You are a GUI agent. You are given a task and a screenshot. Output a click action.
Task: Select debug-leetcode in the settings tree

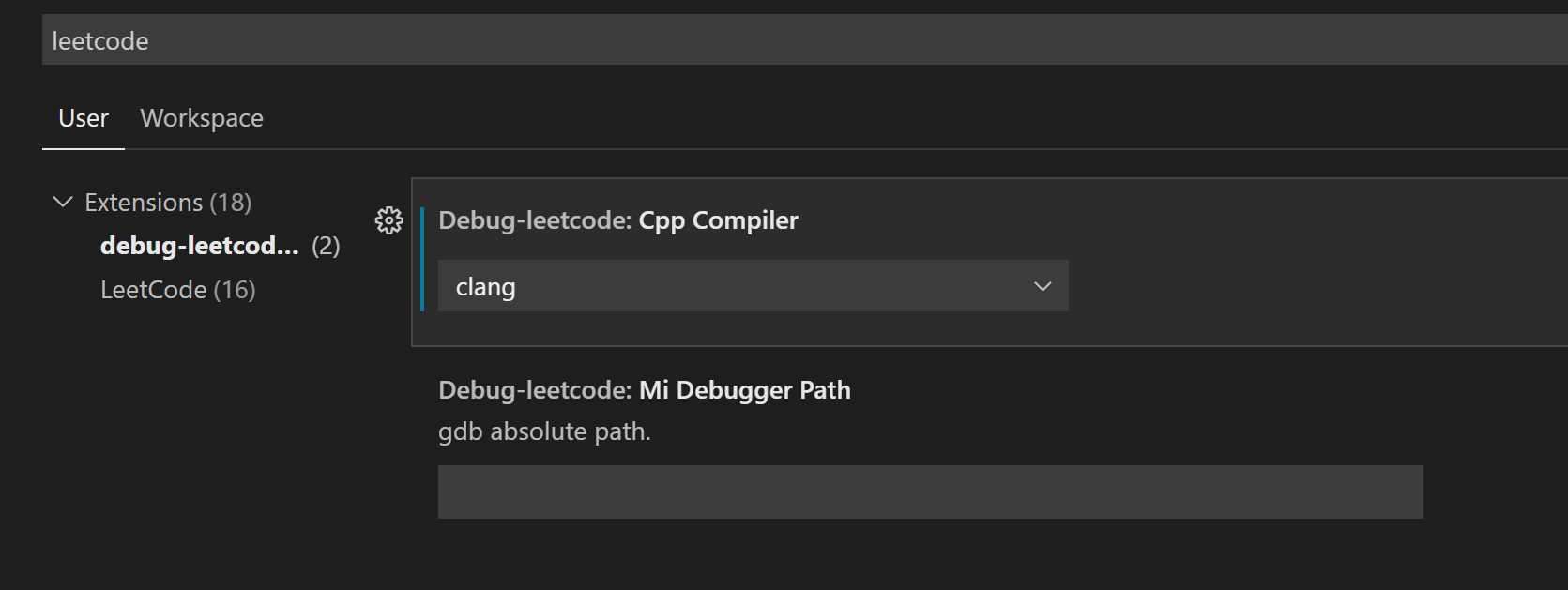pyautogui.click(x=200, y=245)
